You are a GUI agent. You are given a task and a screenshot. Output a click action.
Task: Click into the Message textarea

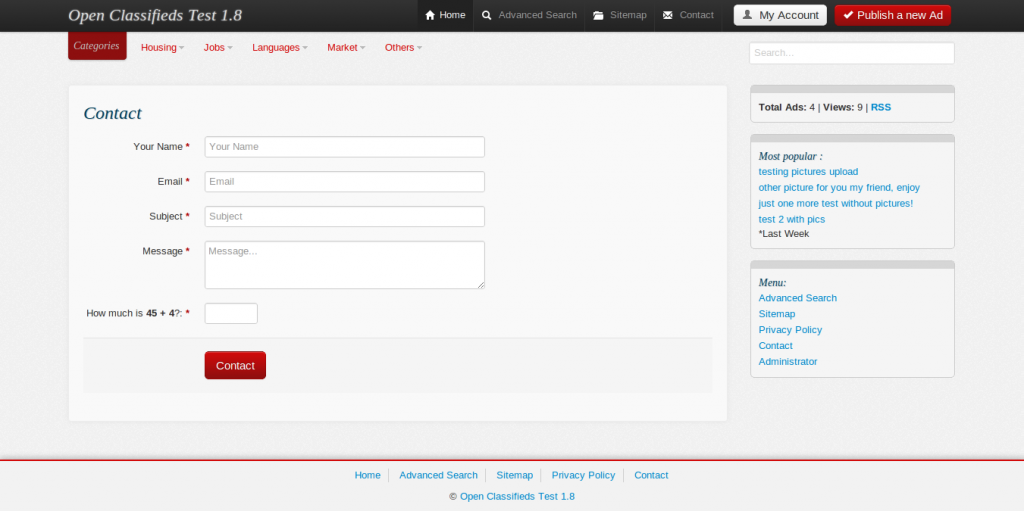coord(345,265)
